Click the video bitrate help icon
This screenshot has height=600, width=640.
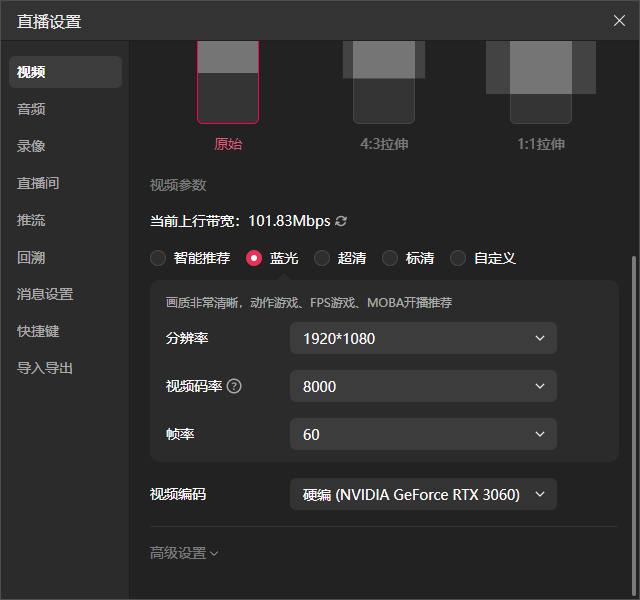pos(234,386)
